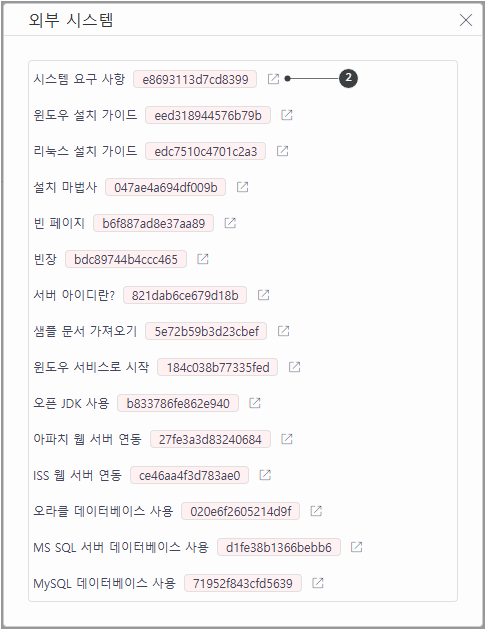Click the ID tag 047ae4a694df009b

[165, 187]
